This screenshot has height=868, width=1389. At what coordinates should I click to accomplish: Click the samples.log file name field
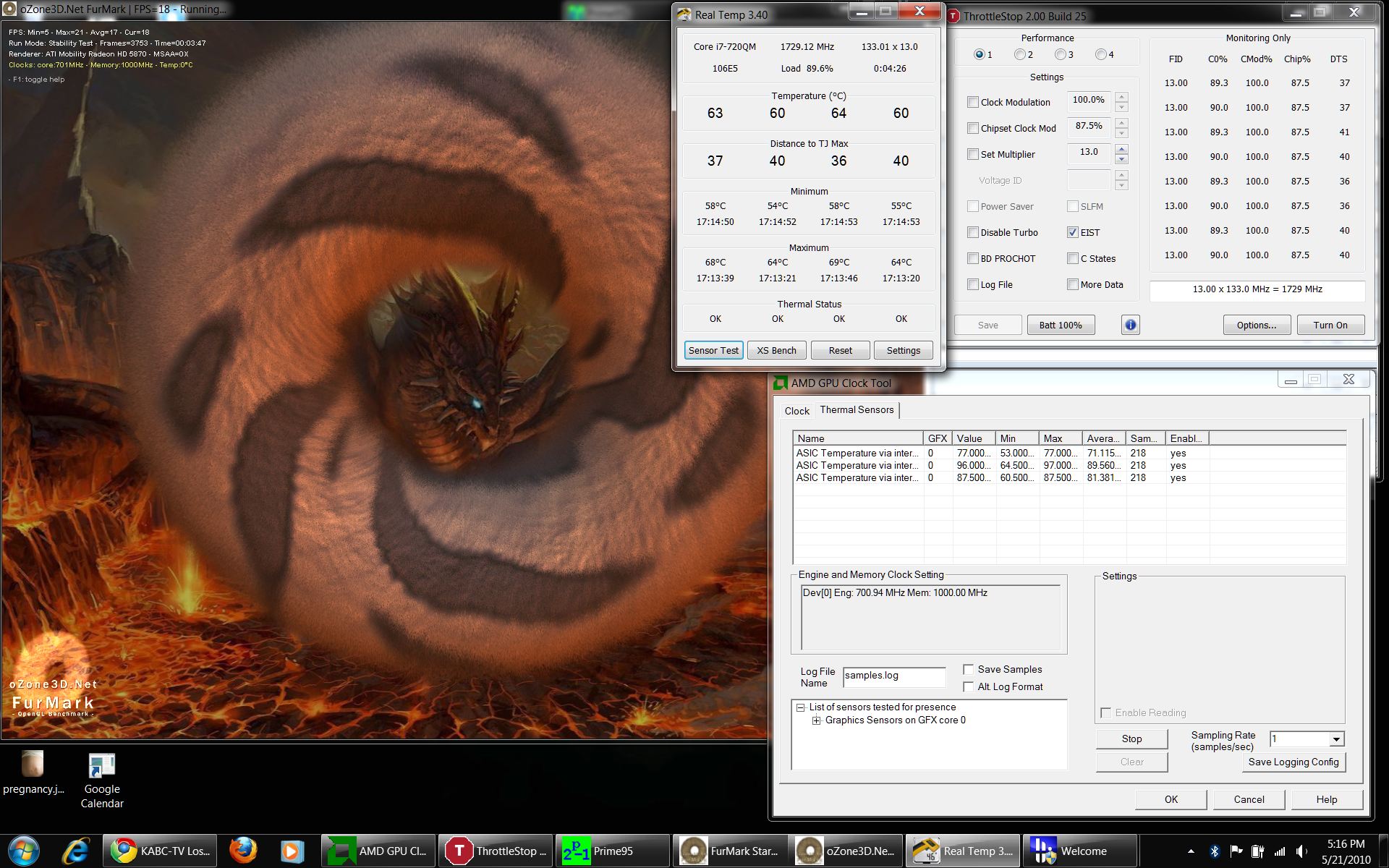[894, 676]
